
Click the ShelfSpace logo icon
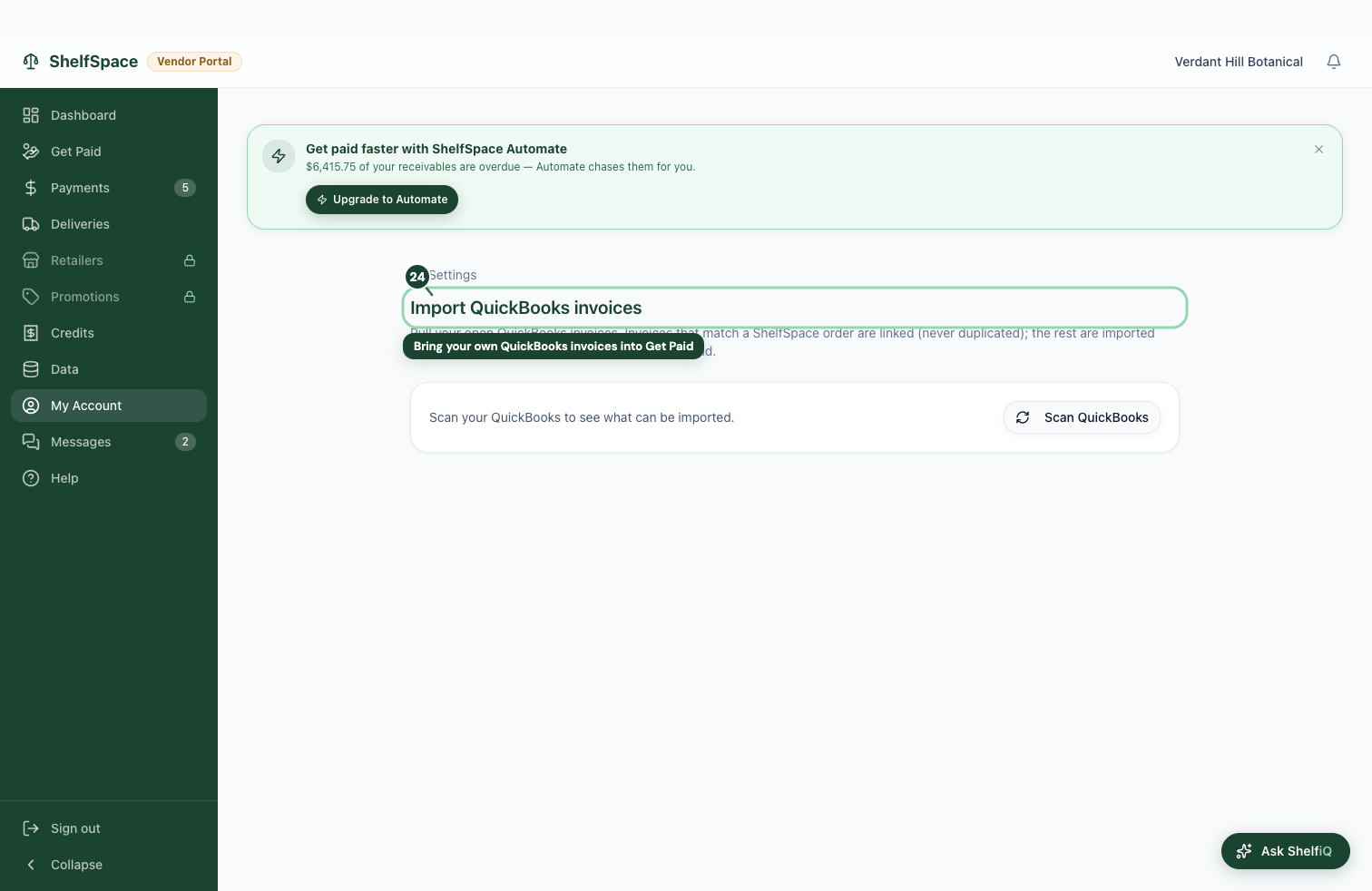tap(31, 61)
